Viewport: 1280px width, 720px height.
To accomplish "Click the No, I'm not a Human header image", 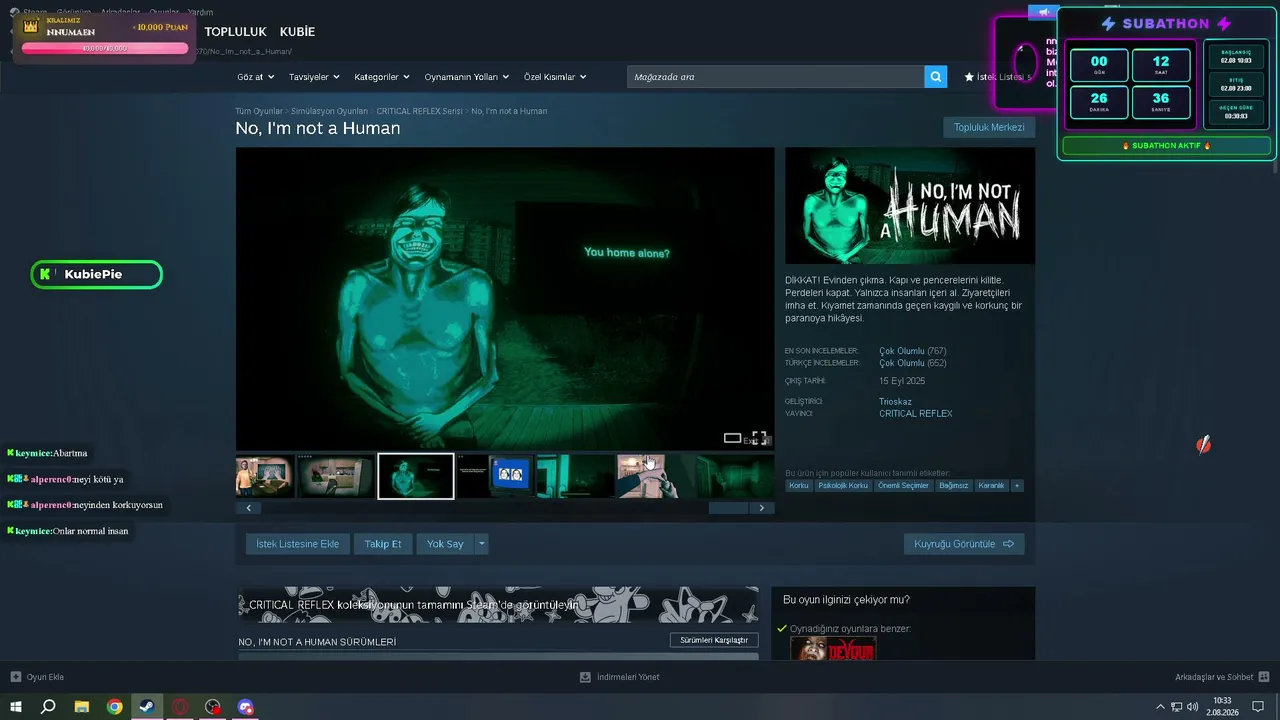I will point(910,206).
